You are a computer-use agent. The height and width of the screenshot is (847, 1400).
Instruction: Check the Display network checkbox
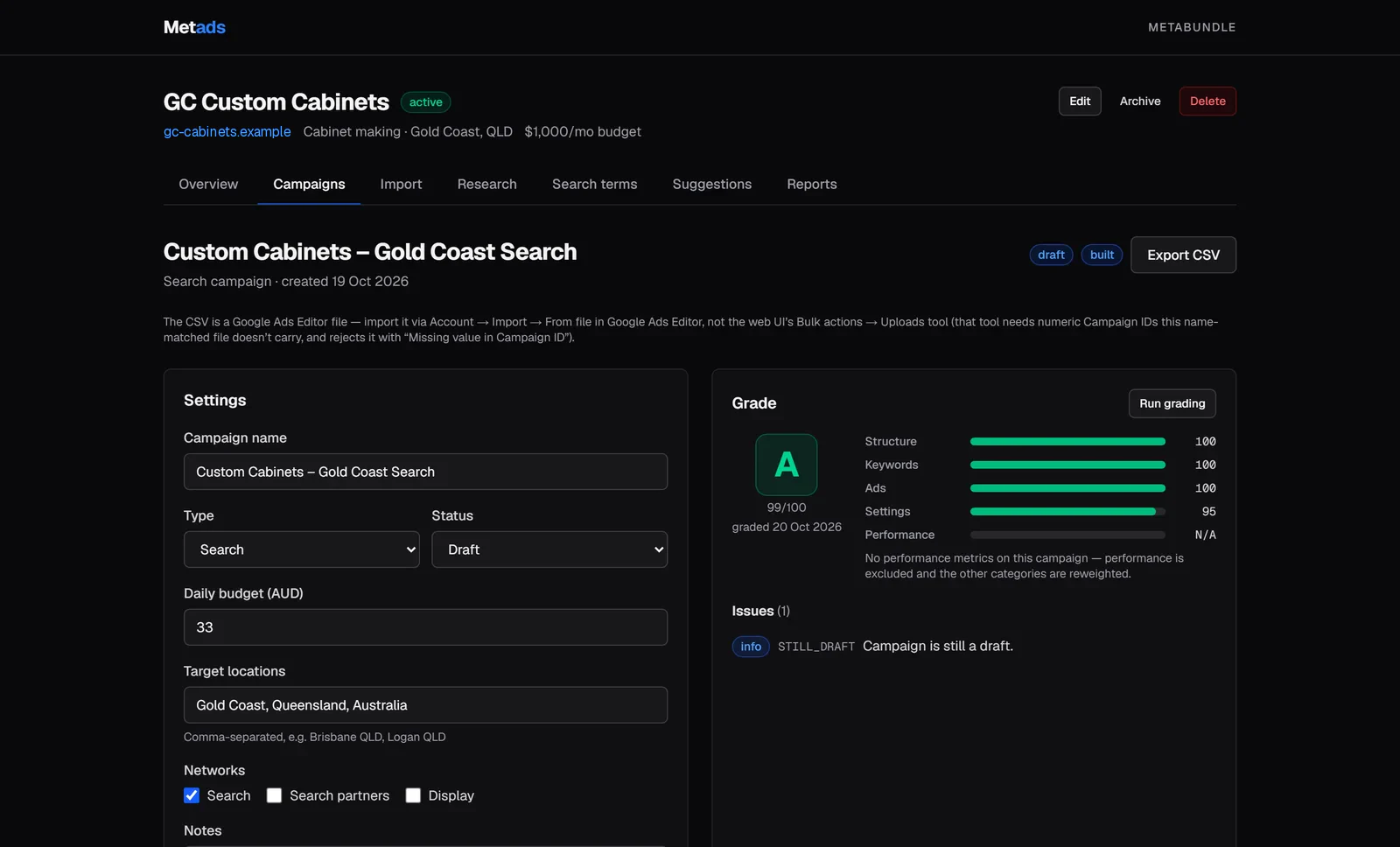click(413, 795)
